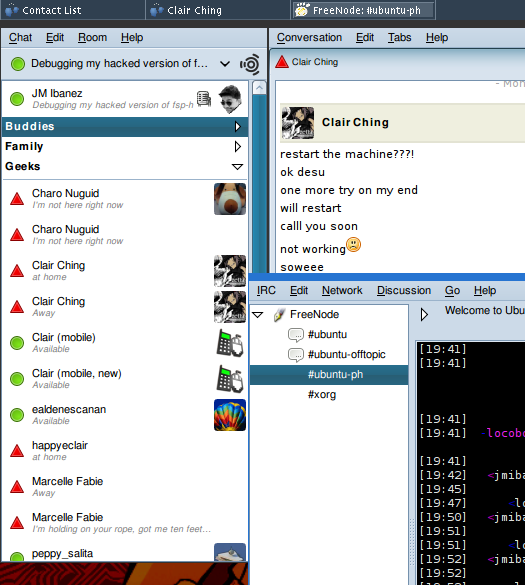Screen dimensions: 525x585
Task: Collapse the Geeks group
Action: click(x=237, y=166)
